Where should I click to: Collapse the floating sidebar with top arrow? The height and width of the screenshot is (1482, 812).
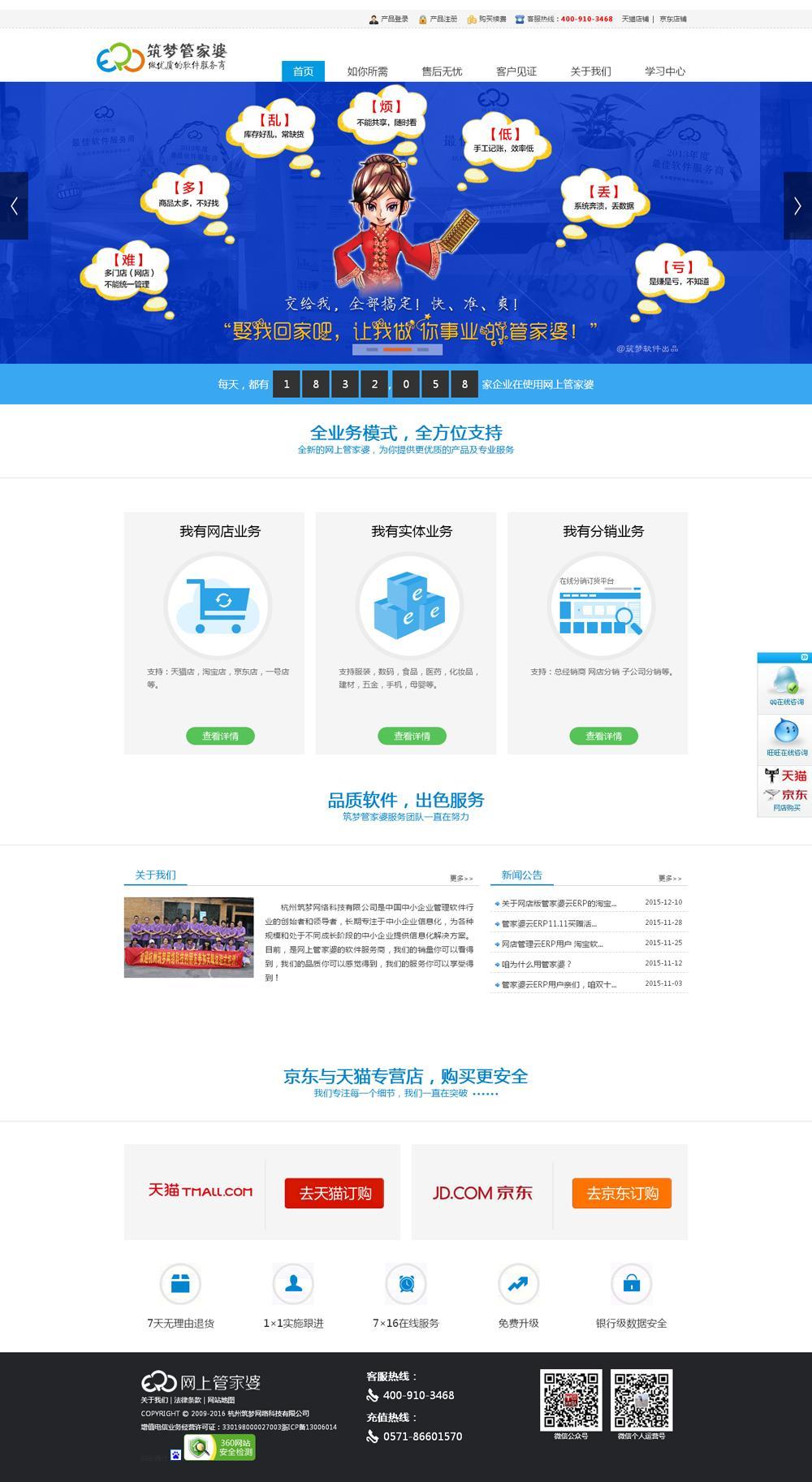(804, 657)
